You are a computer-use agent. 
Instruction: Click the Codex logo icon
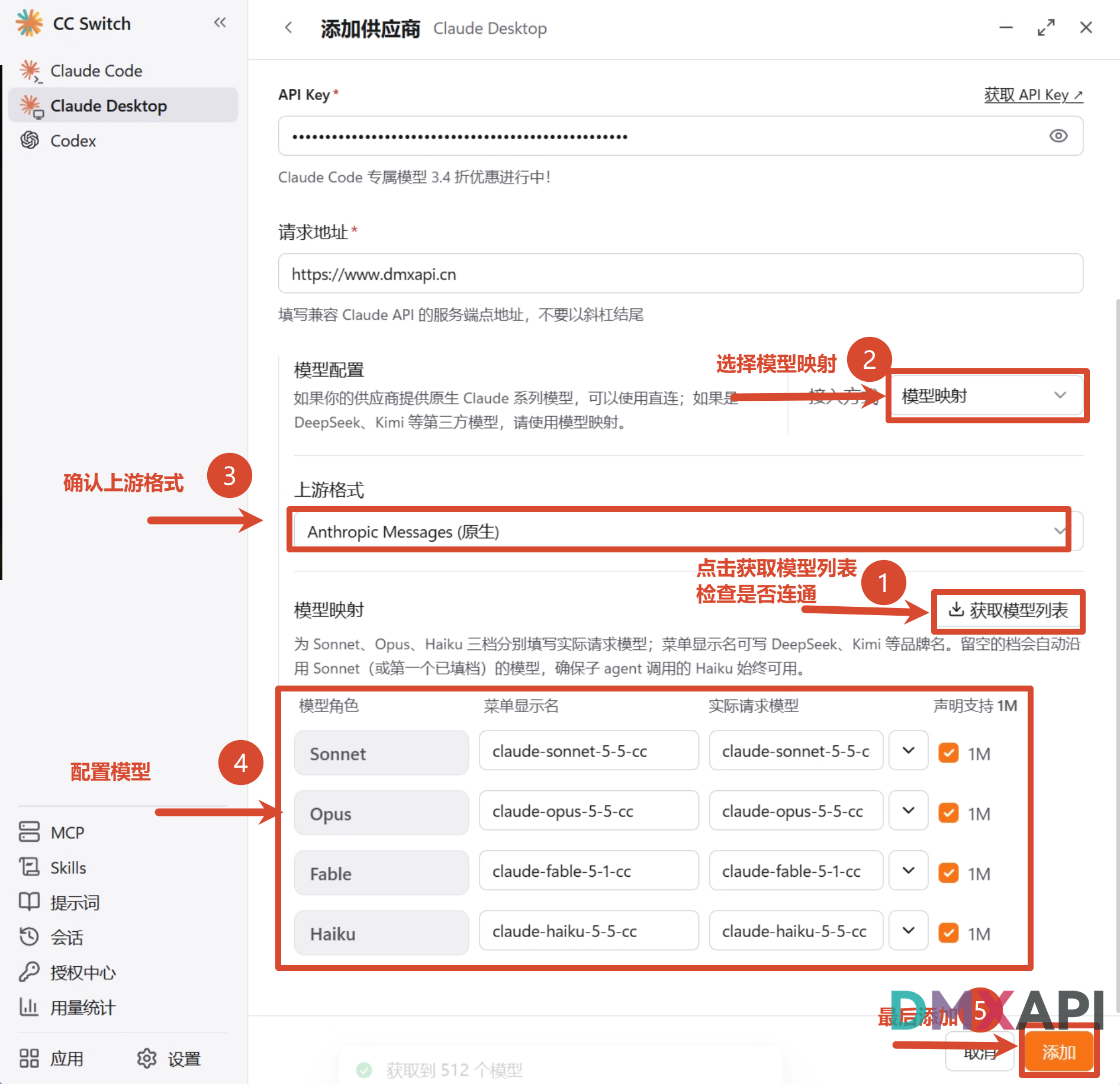(x=30, y=140)
